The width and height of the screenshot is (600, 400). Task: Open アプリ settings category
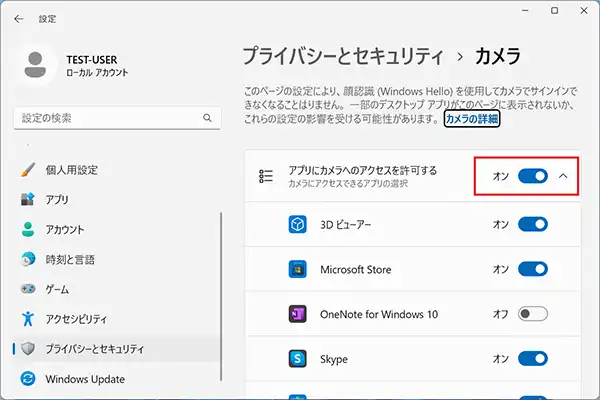coord(117,199)
